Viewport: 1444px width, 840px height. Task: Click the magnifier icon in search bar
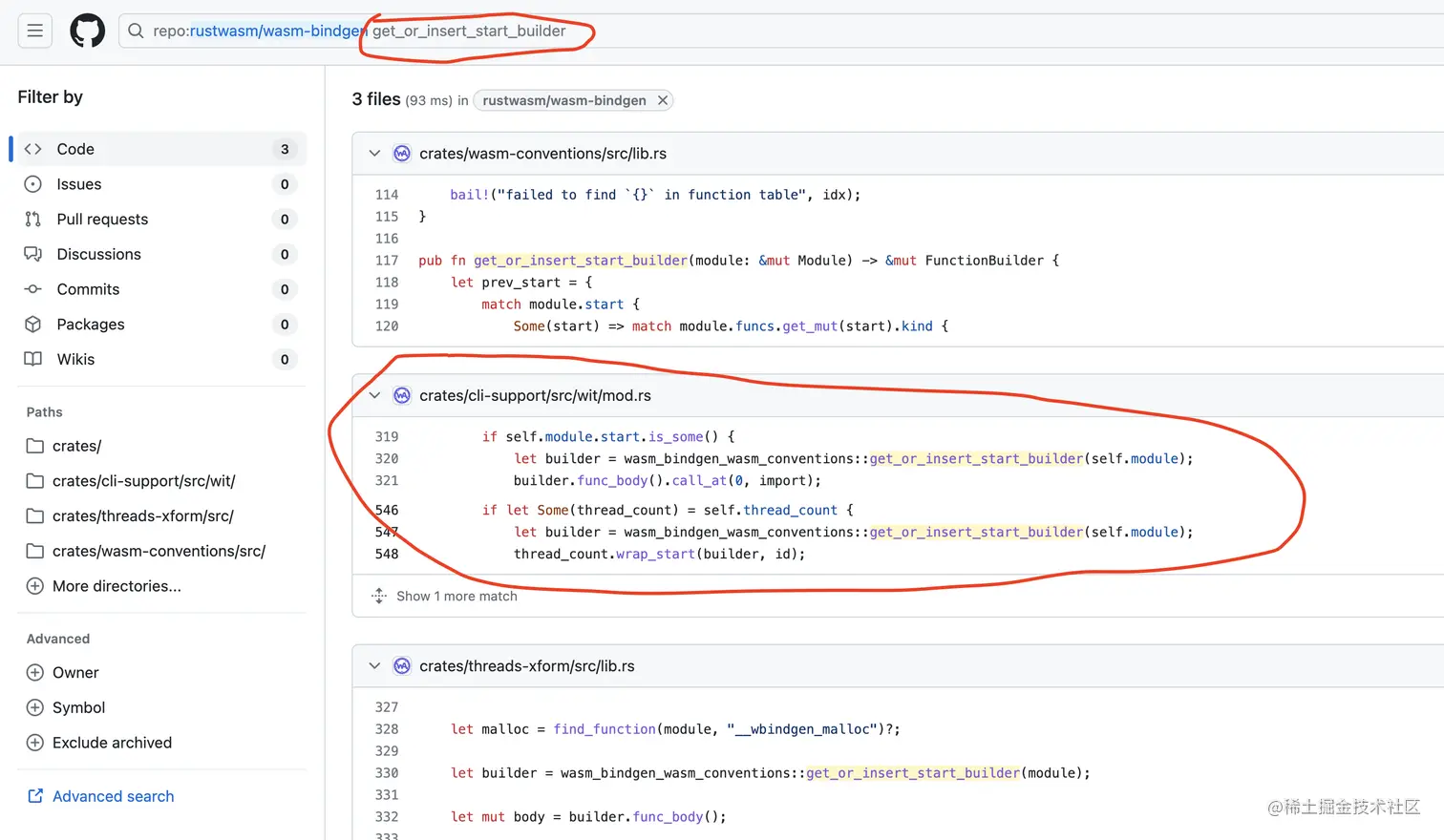(136, 31)
